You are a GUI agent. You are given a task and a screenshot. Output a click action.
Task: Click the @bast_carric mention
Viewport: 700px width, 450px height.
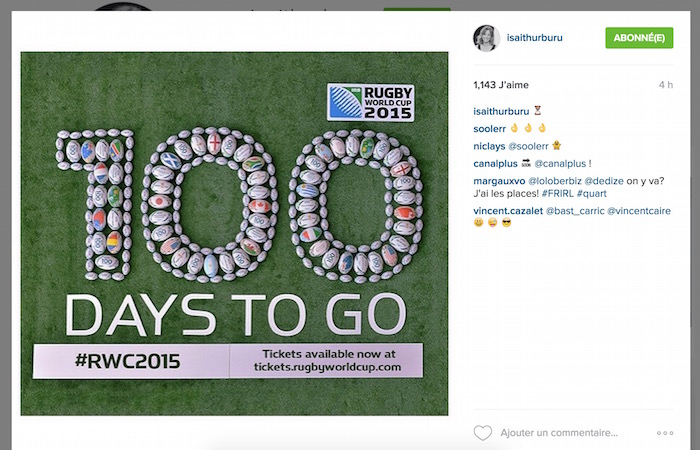coord(576,211)
